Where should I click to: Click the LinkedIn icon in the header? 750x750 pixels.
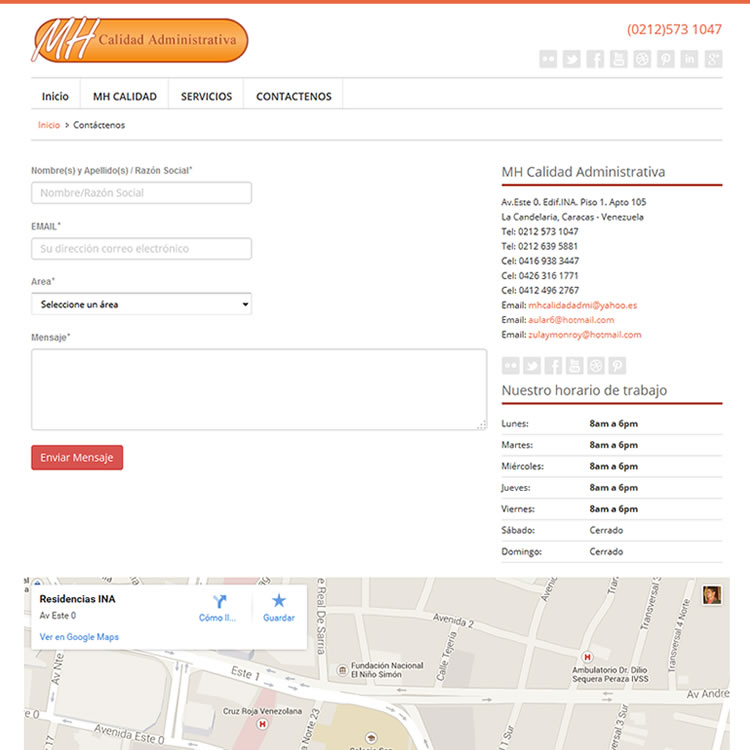coord(689,59)
